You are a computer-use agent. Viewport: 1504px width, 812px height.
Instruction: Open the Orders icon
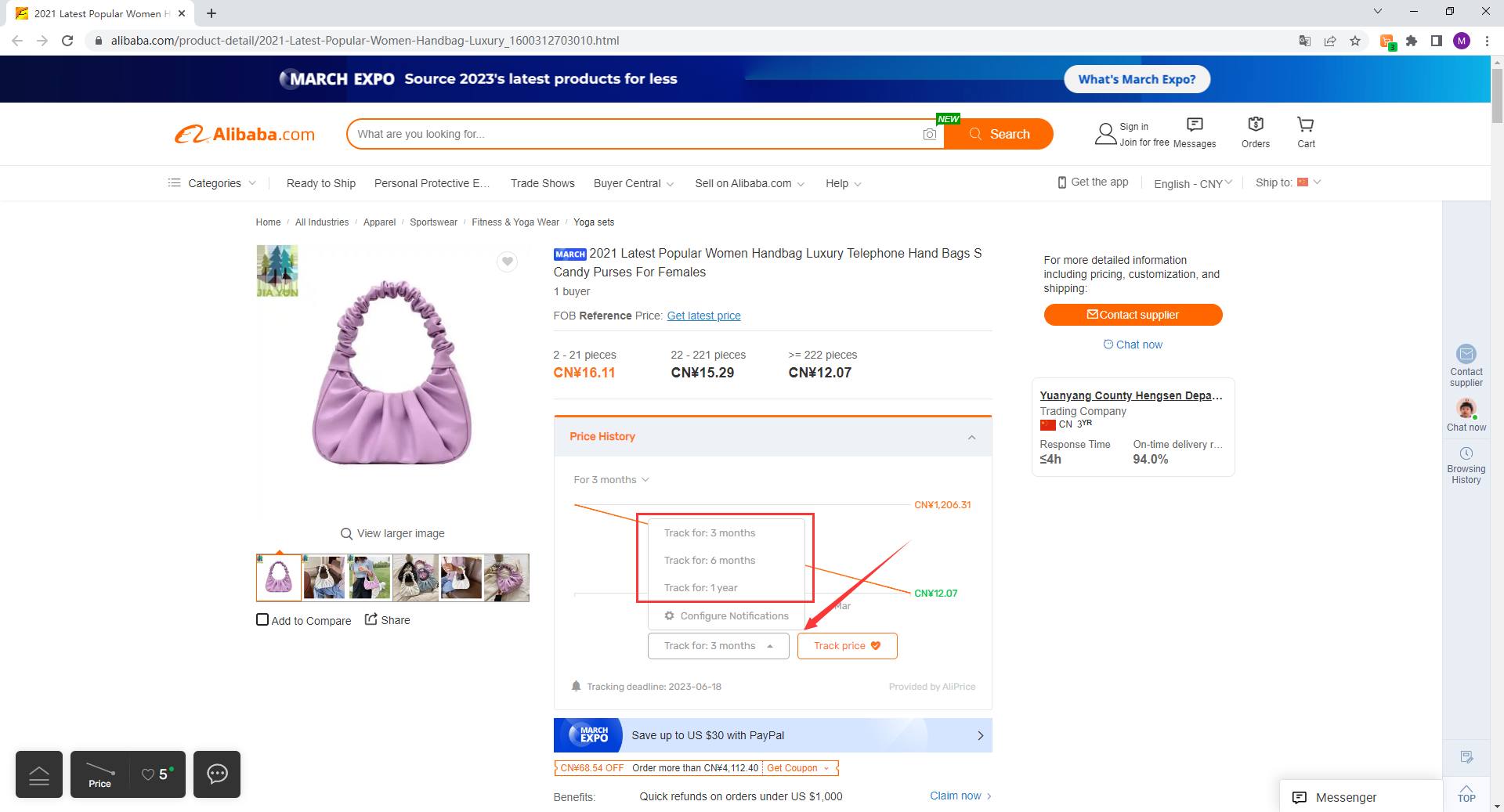1256,132
